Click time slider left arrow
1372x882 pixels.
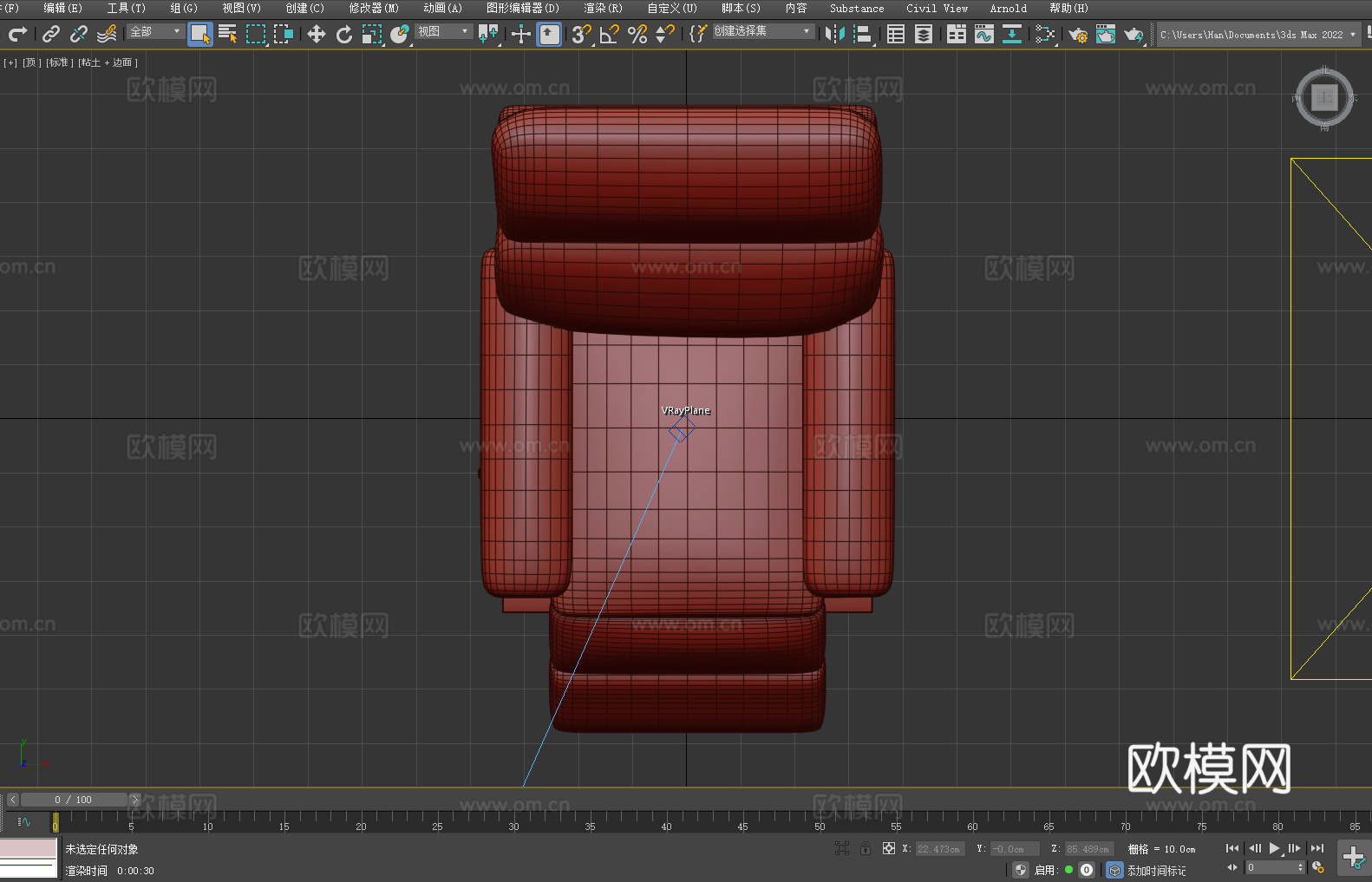12,800
